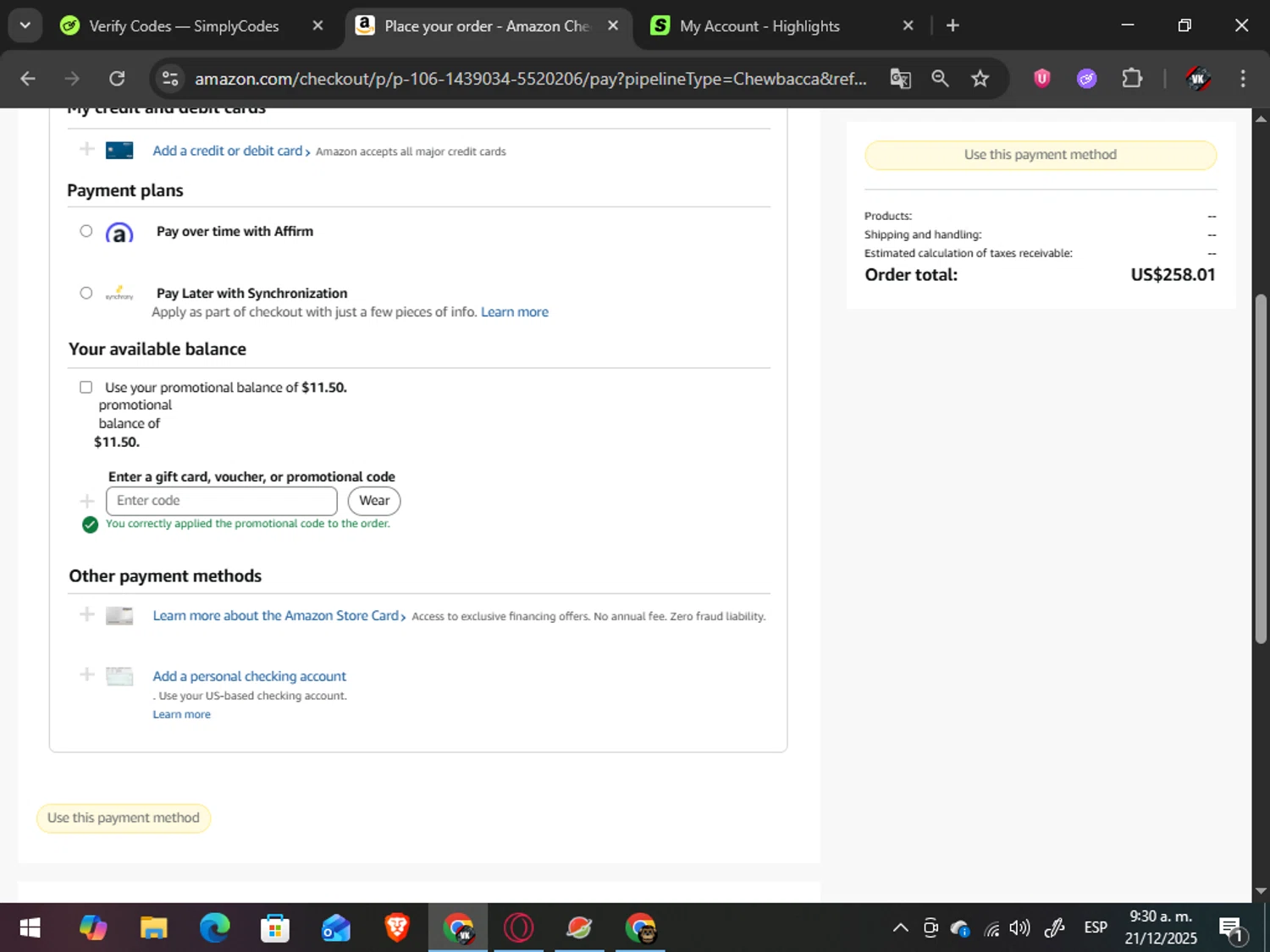Open Opera browser from taskbar
1270x952 pixels.
(519, 928)
